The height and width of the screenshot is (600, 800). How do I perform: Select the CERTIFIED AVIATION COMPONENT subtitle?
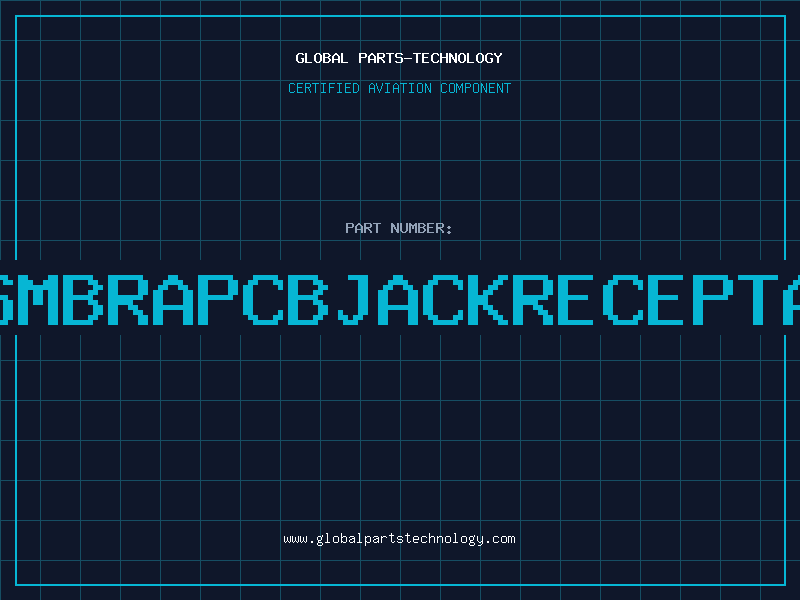point(399,88)
